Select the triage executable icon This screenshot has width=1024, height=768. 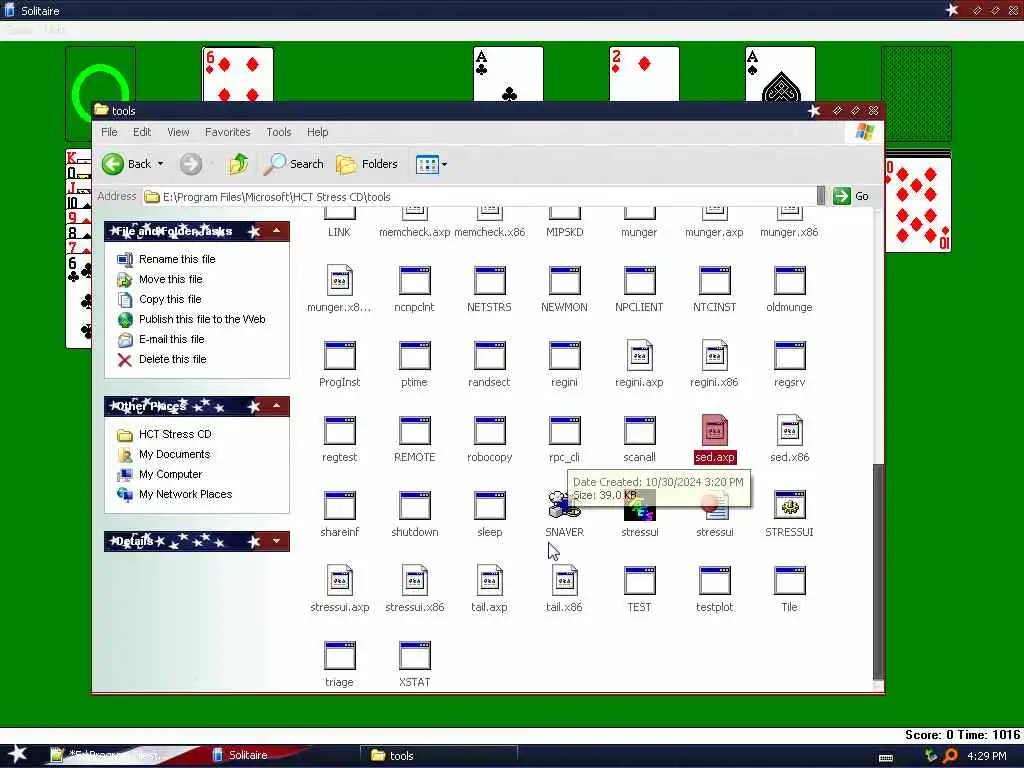coord(340,656)
